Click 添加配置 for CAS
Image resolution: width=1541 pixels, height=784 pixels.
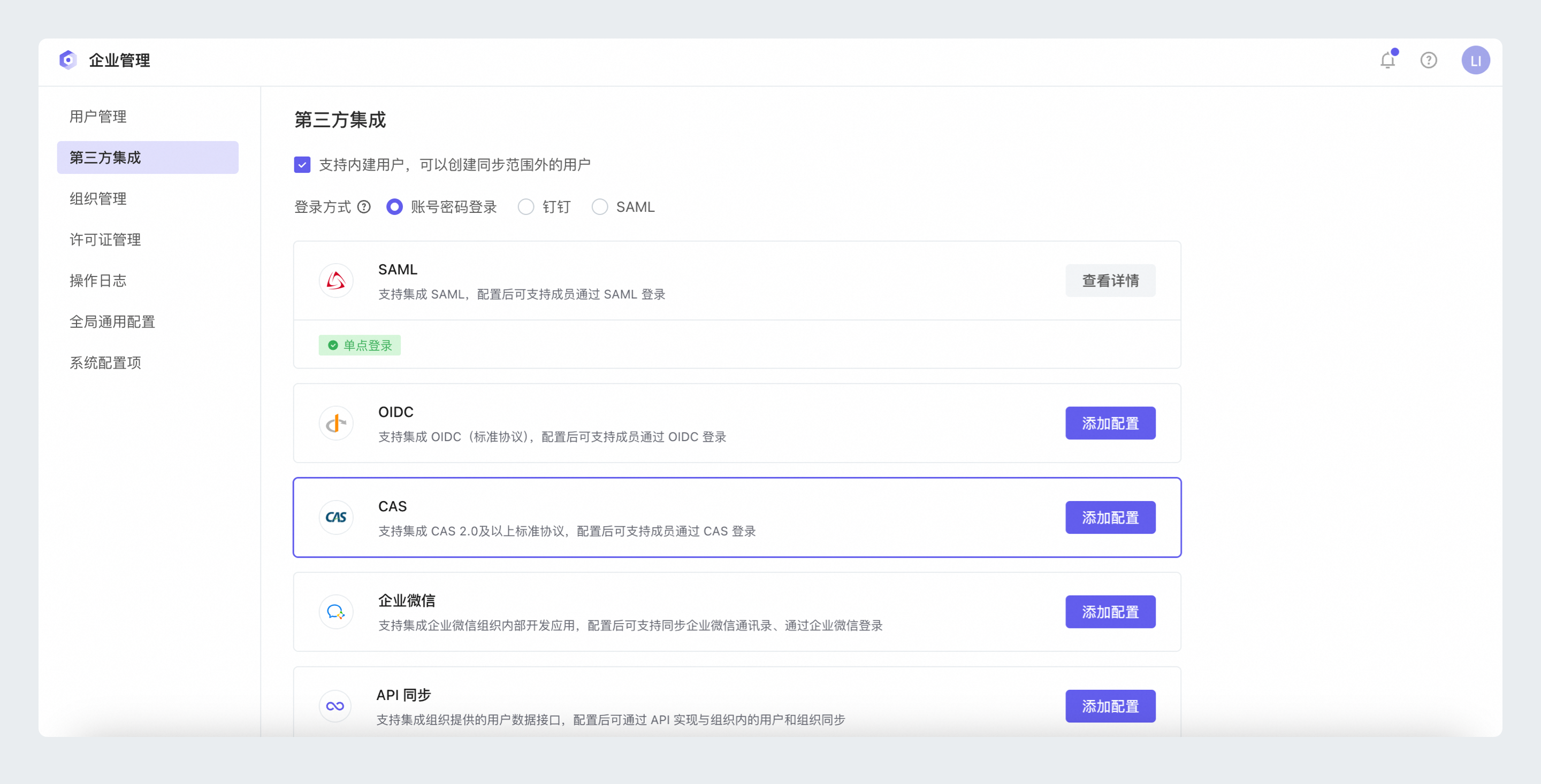coord(1110,518)
